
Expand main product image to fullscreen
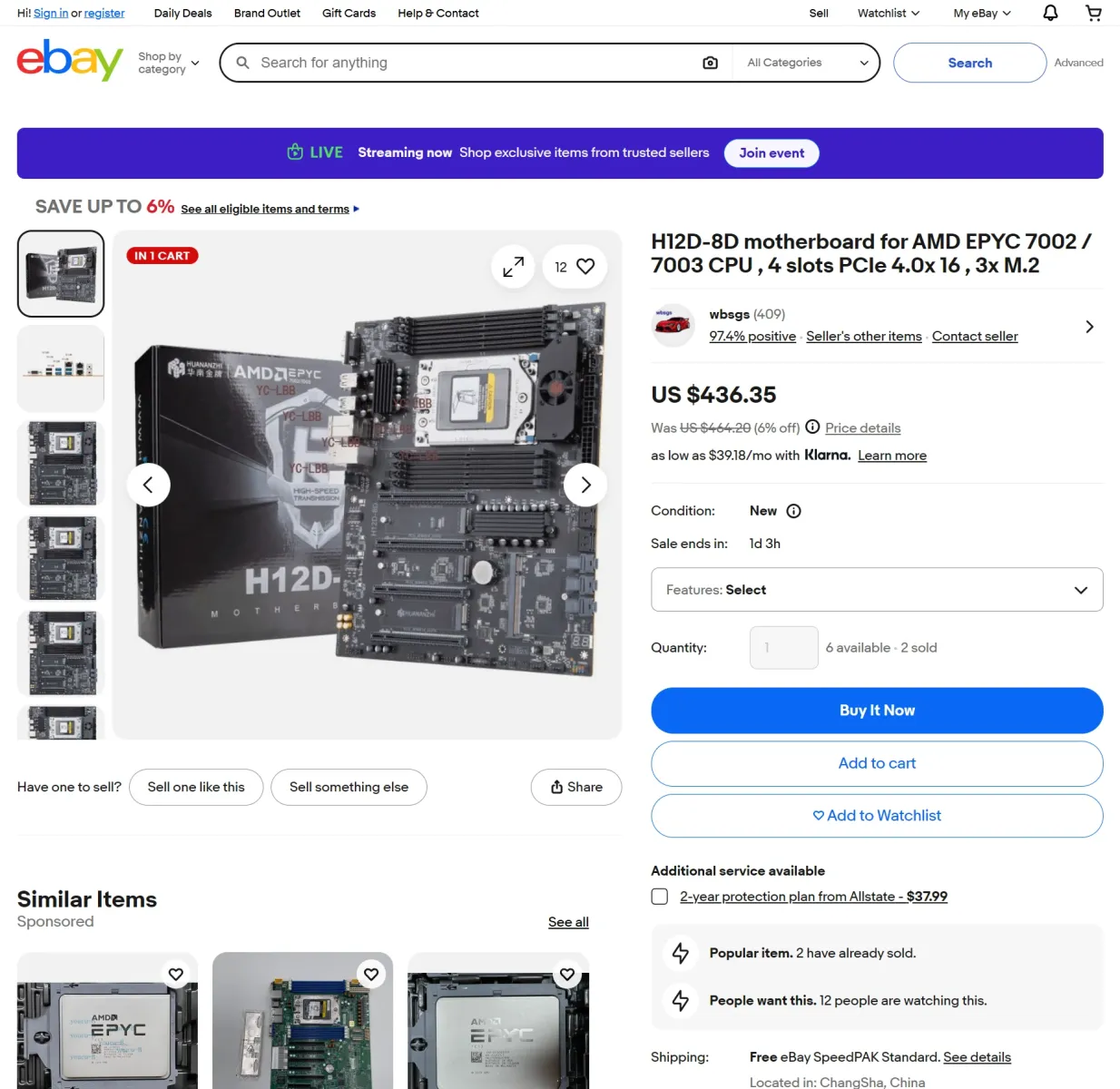513,267
